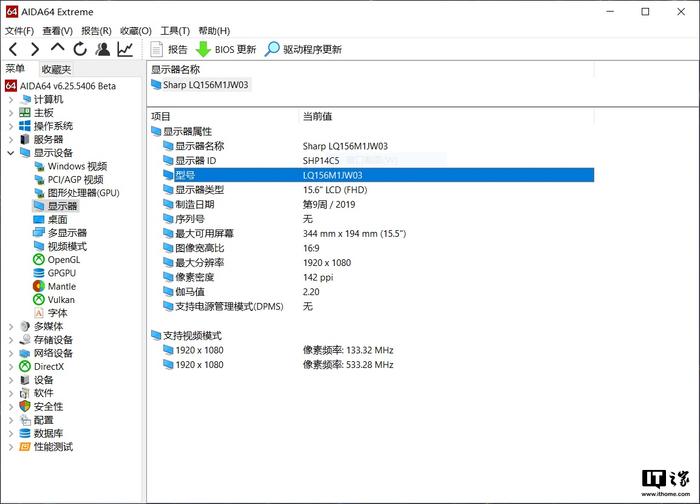Click 驱动程序更新 driver update button
This screenshot has height=504, width=700.
[x=303, y=49]
